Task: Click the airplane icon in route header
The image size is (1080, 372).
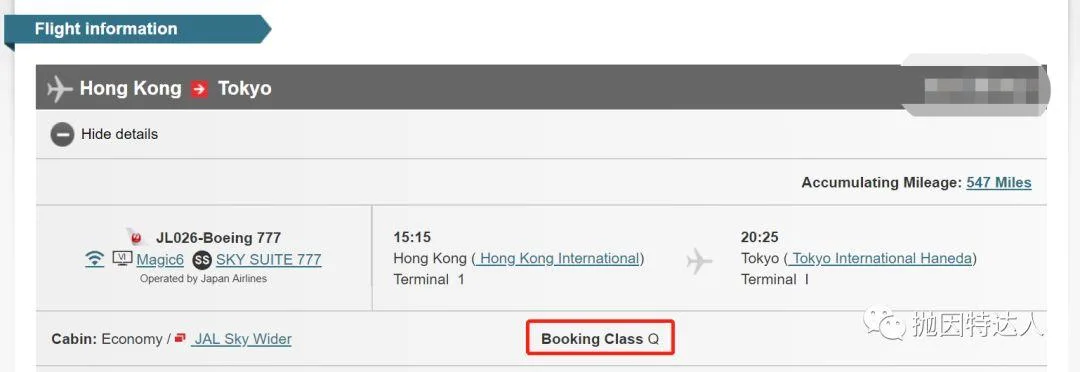Action: [60, 88]
